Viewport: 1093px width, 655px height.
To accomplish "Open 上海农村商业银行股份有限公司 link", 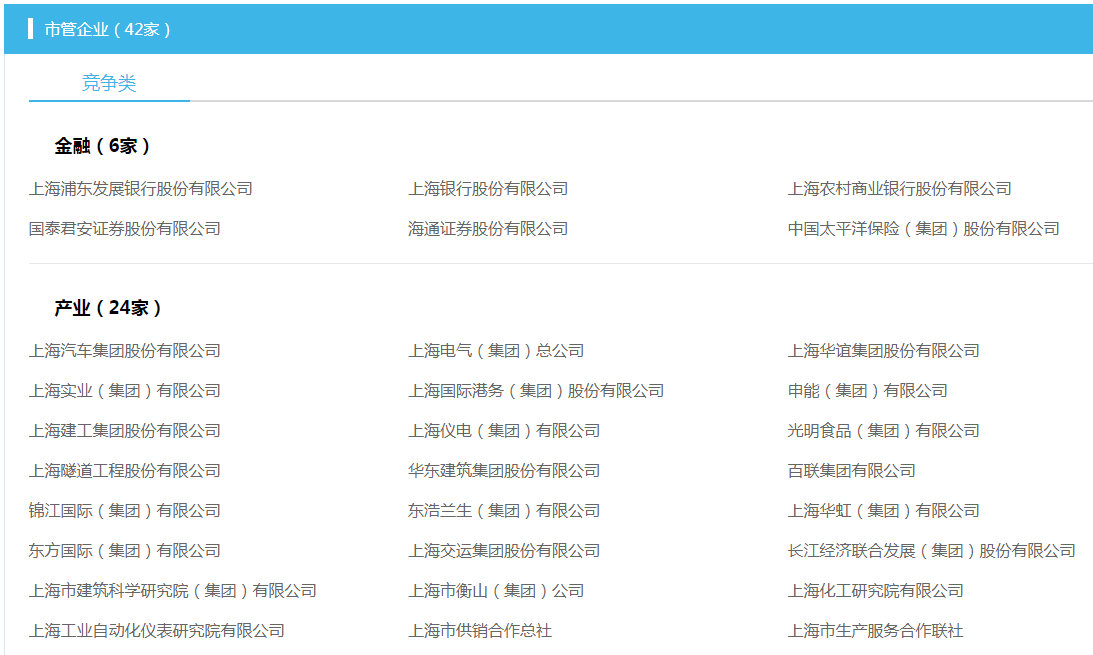I will [899, 189].
